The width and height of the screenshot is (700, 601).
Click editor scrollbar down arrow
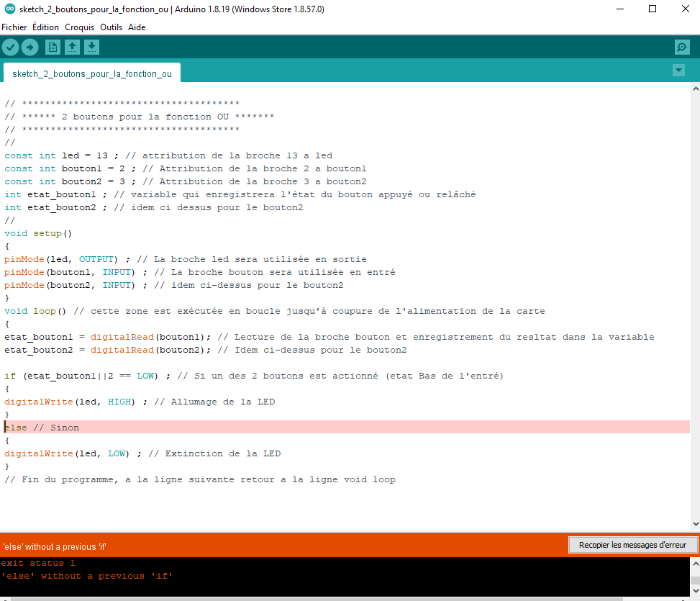tap(695, 524)
